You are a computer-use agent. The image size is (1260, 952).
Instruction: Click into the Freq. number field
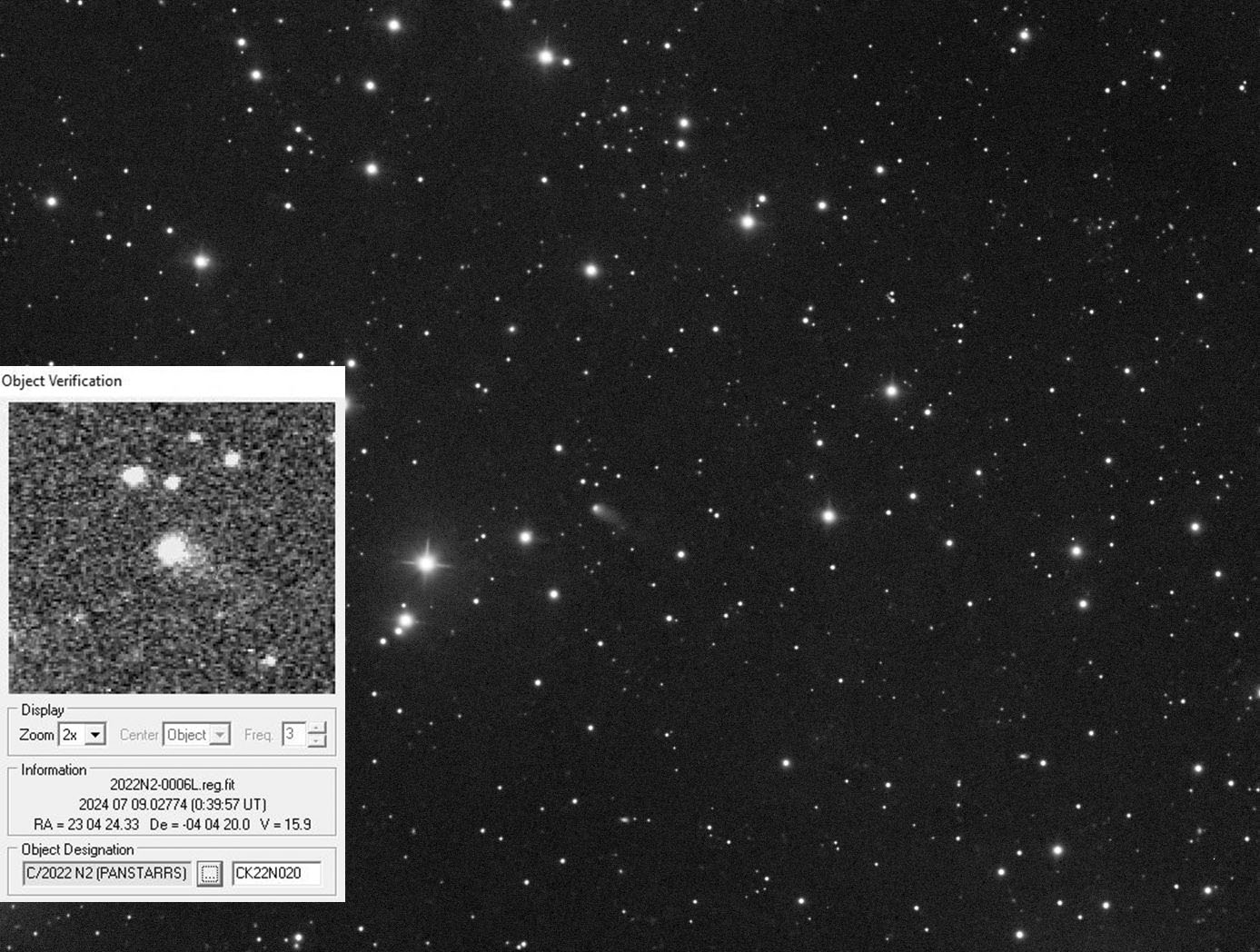coord(293,734)
